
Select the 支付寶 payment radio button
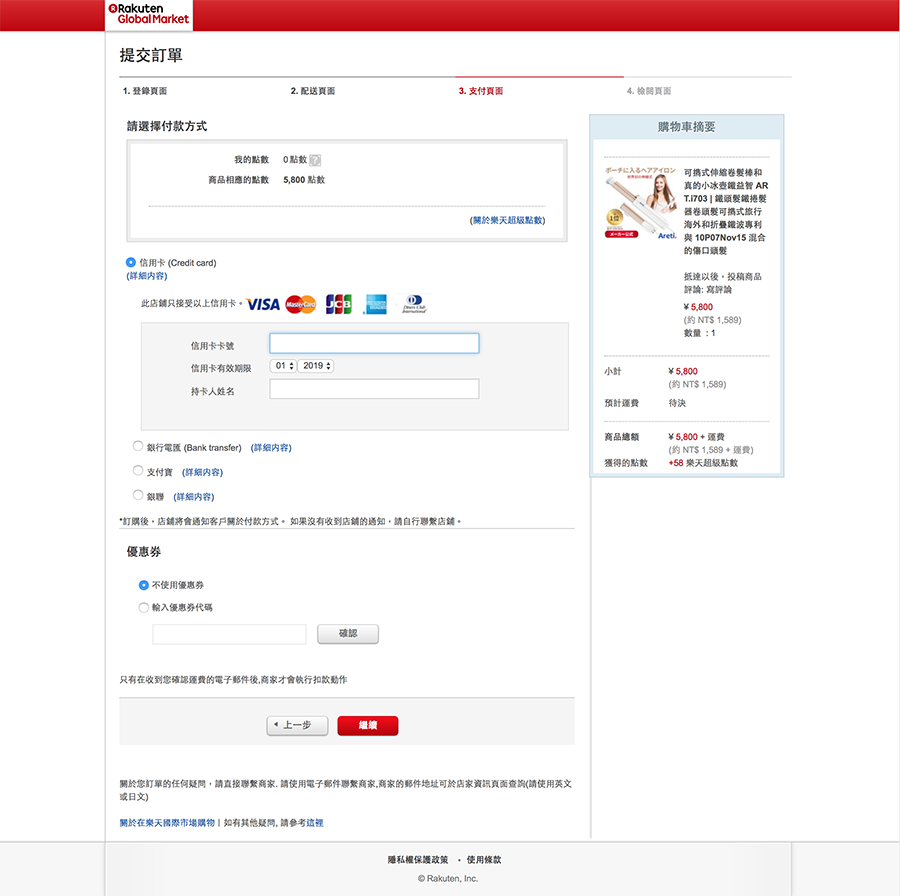(138, 471)
